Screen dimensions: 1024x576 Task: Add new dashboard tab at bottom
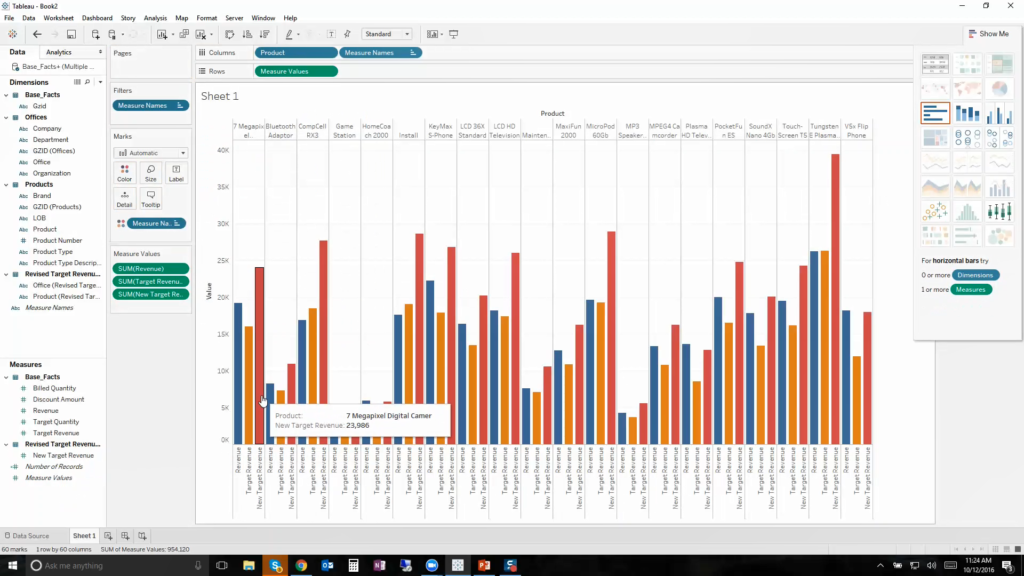pyautogui.click(x=125, y=536)
